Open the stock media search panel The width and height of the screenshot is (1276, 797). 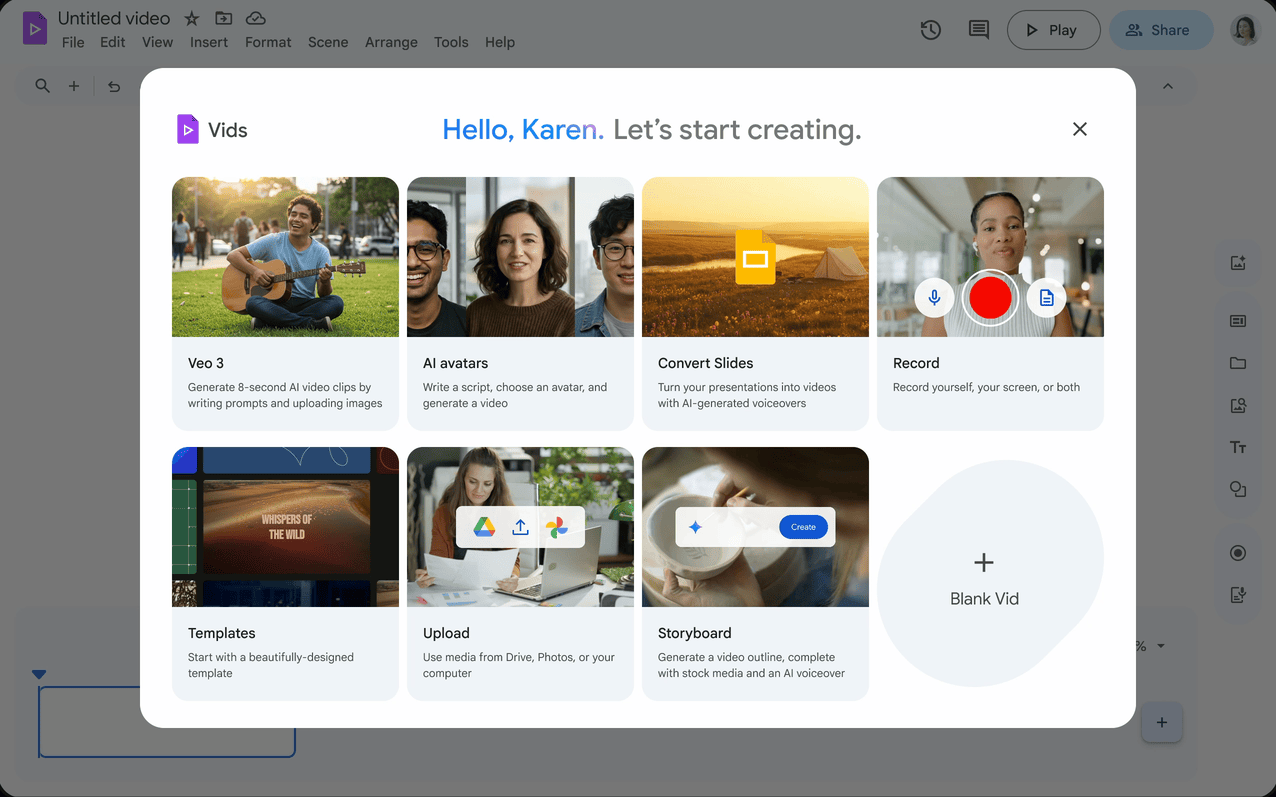pos(1238,405)
